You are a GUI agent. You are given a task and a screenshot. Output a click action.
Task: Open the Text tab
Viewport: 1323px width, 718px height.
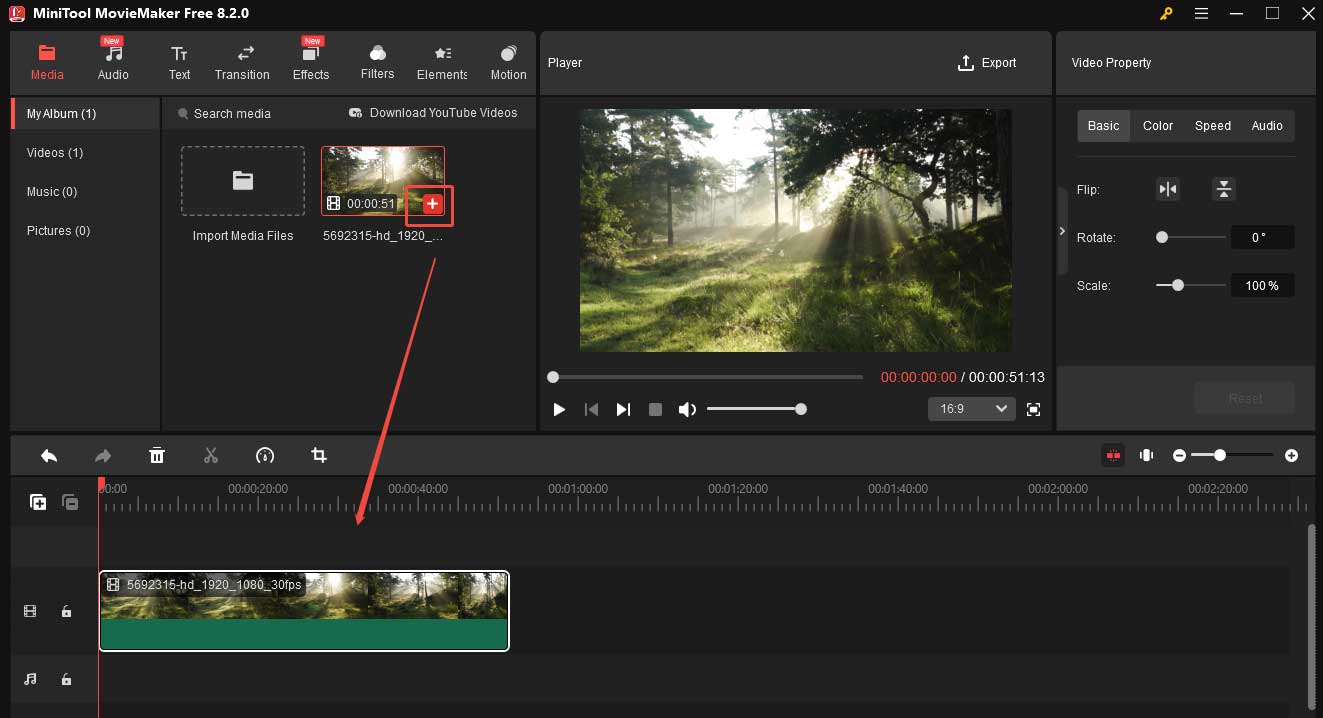(x=179, y=62)
